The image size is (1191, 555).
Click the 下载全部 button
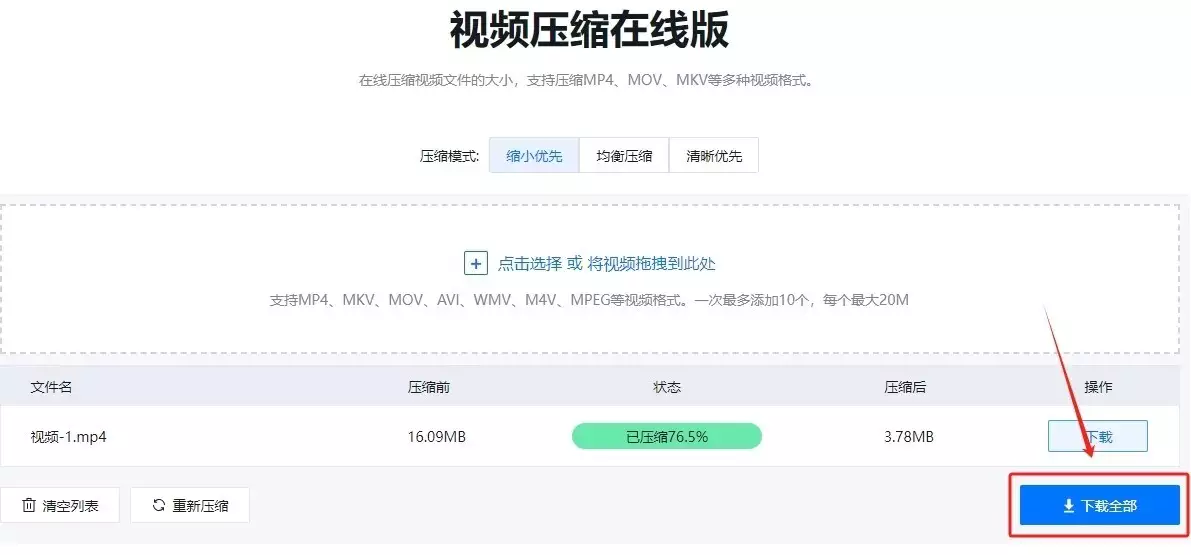[1099, 505]
